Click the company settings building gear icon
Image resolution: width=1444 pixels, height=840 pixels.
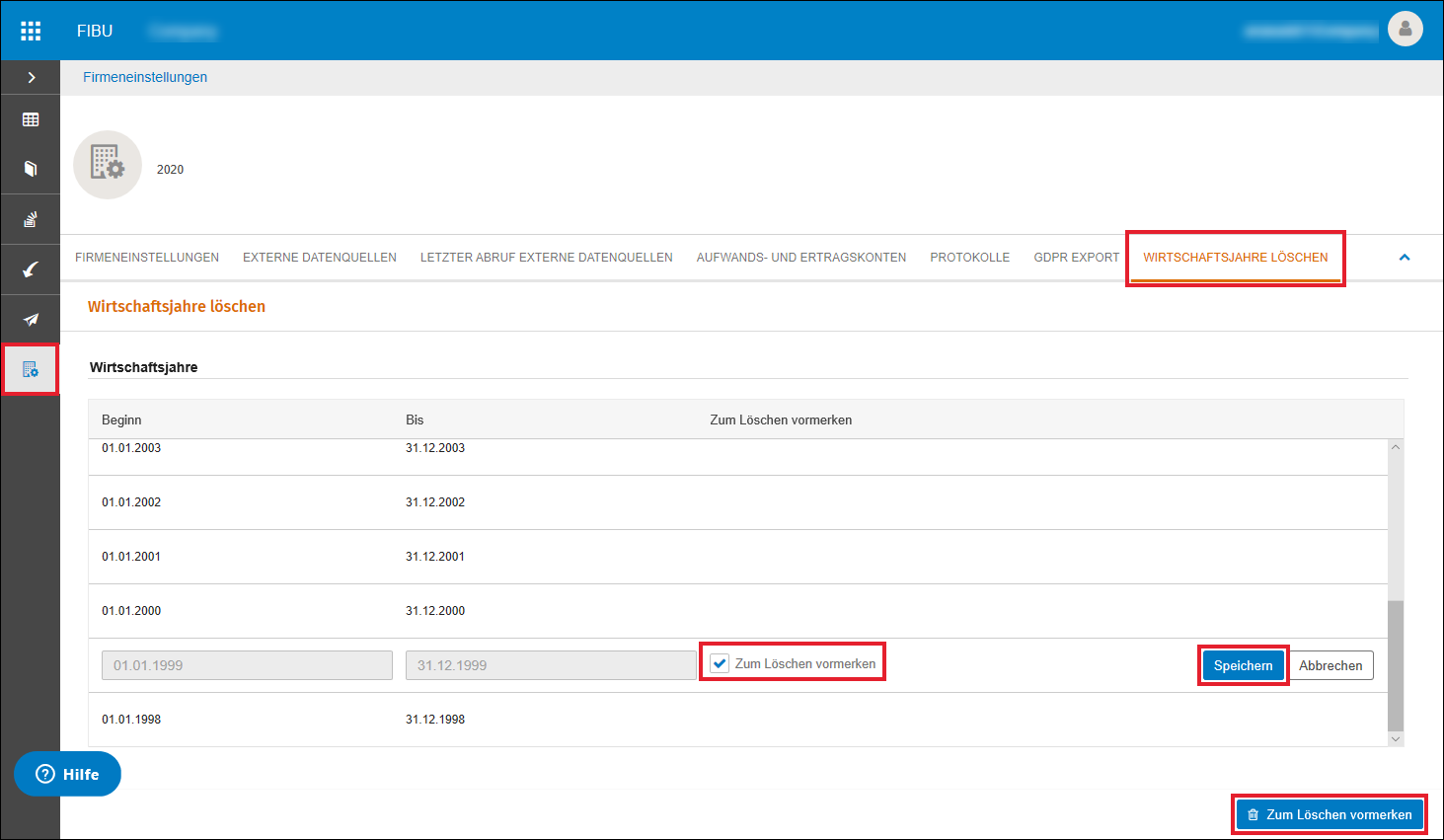108,165
